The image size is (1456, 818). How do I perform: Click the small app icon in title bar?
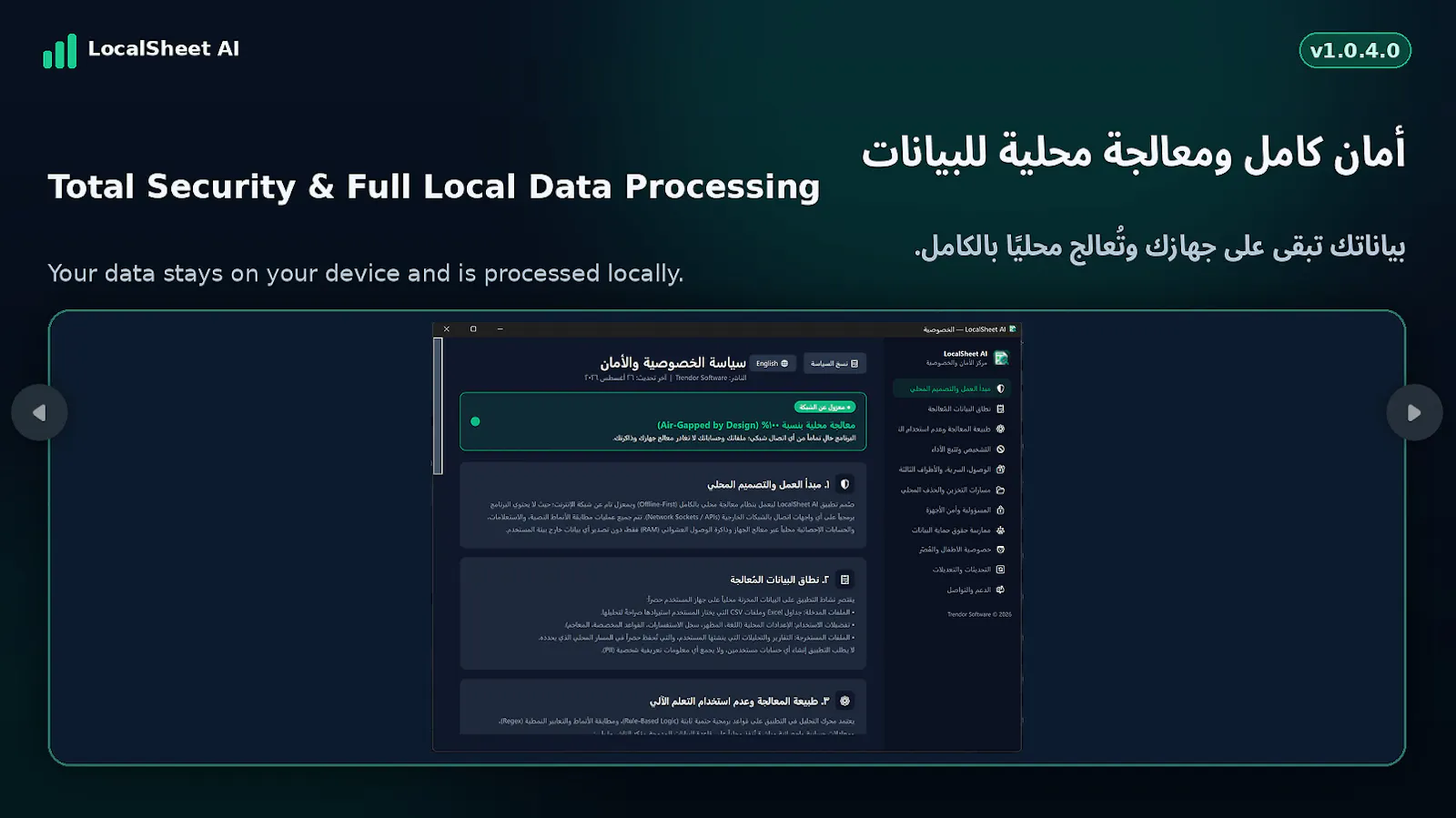coord(1013,329)
